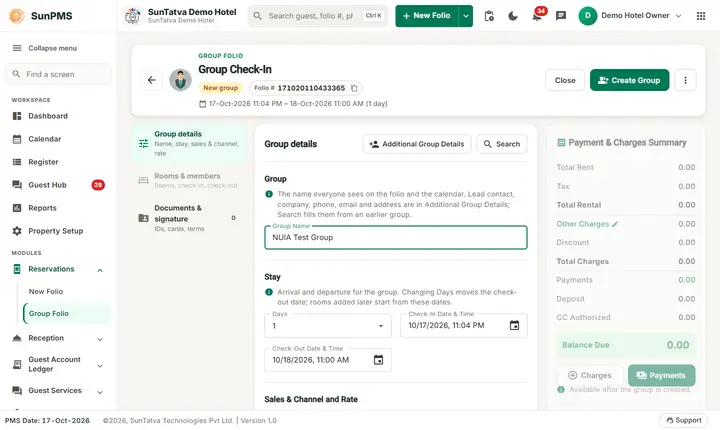
Task: Switch to the Group details step
Action: [189, 143]
